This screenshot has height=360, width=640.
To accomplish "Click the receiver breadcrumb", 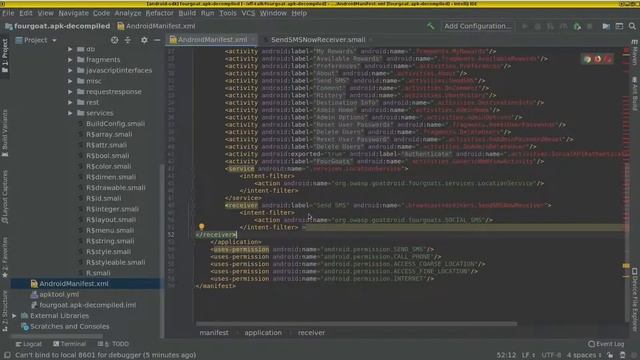I will pyautogui.click(x=311, y=333).
